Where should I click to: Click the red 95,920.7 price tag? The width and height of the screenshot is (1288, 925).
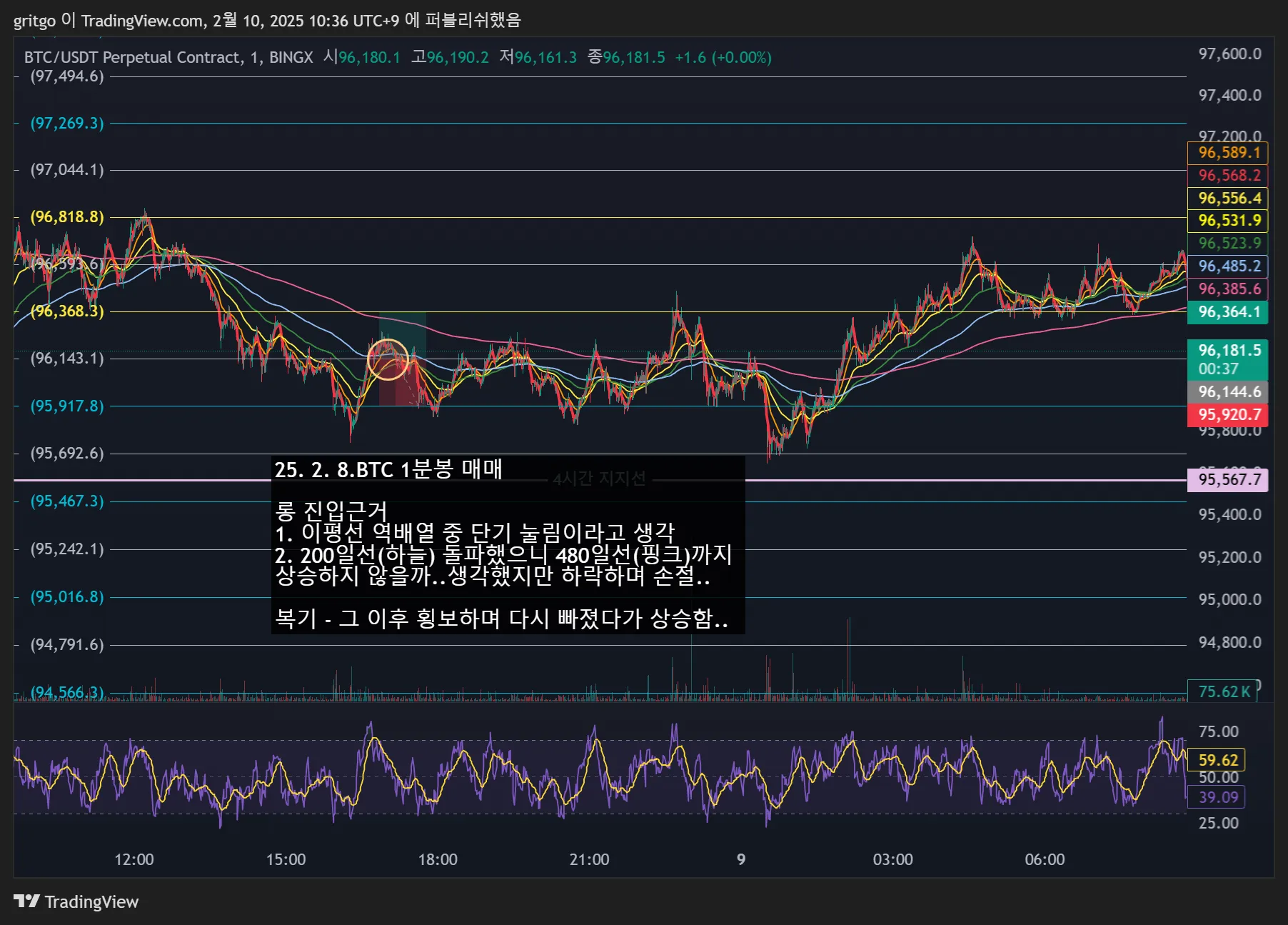1228,415
